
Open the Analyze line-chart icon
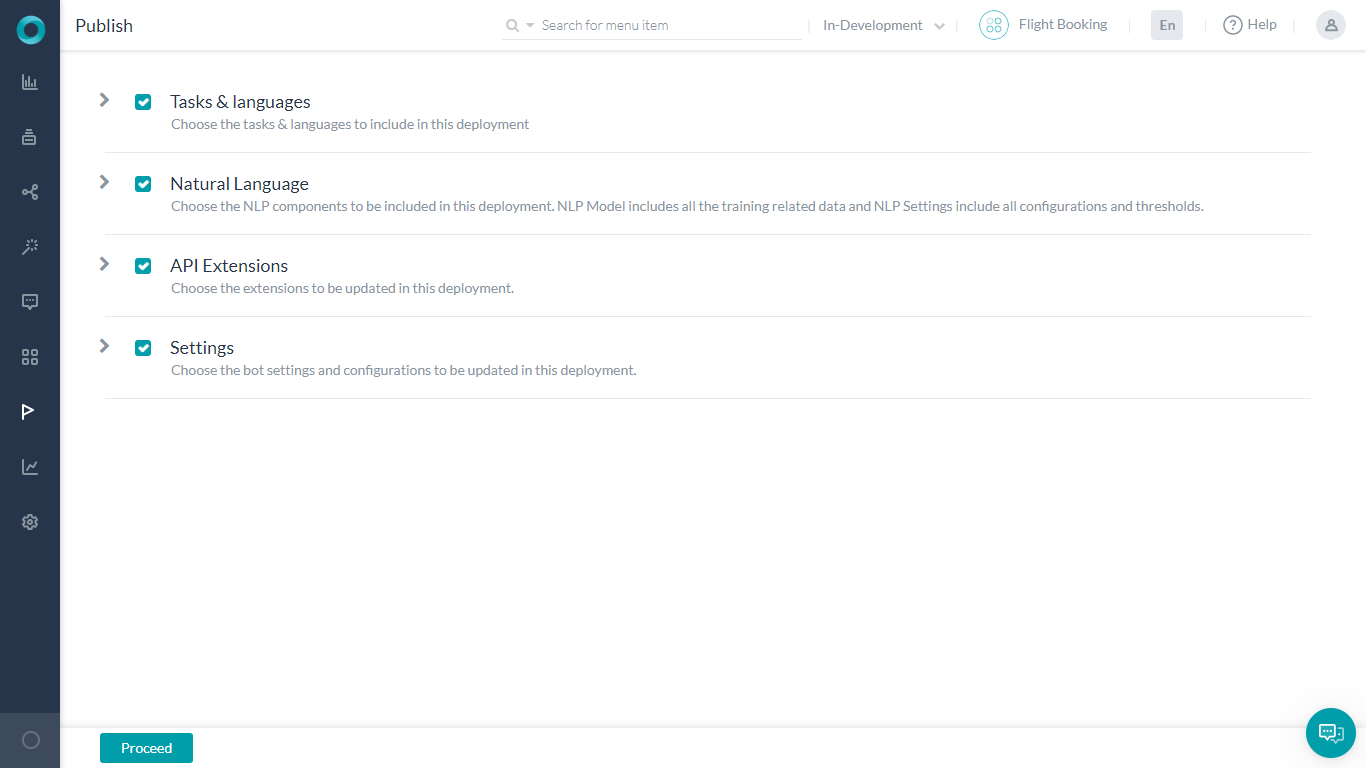[x=30, y=466]
